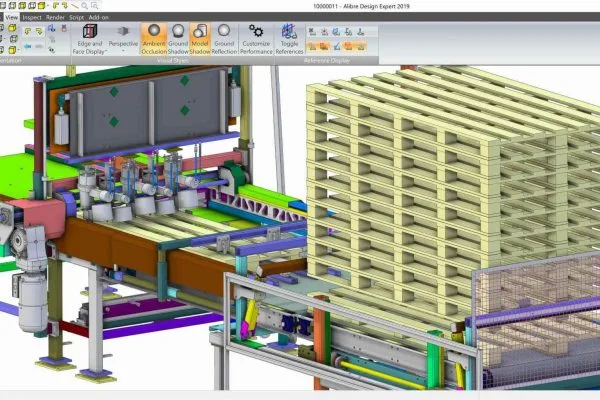Open the Add-on ribbon tab
The height and width of the screenshot is (400, 600).
98,17
